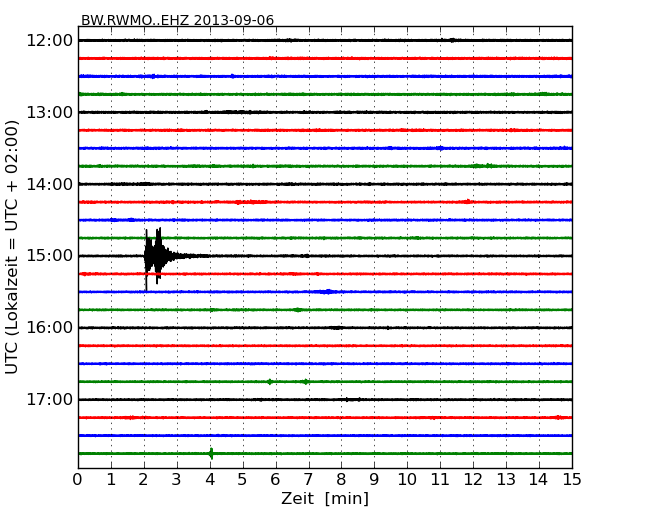Click the x-axis tick label 4
650x520 pixels.
tap(210, 480)
